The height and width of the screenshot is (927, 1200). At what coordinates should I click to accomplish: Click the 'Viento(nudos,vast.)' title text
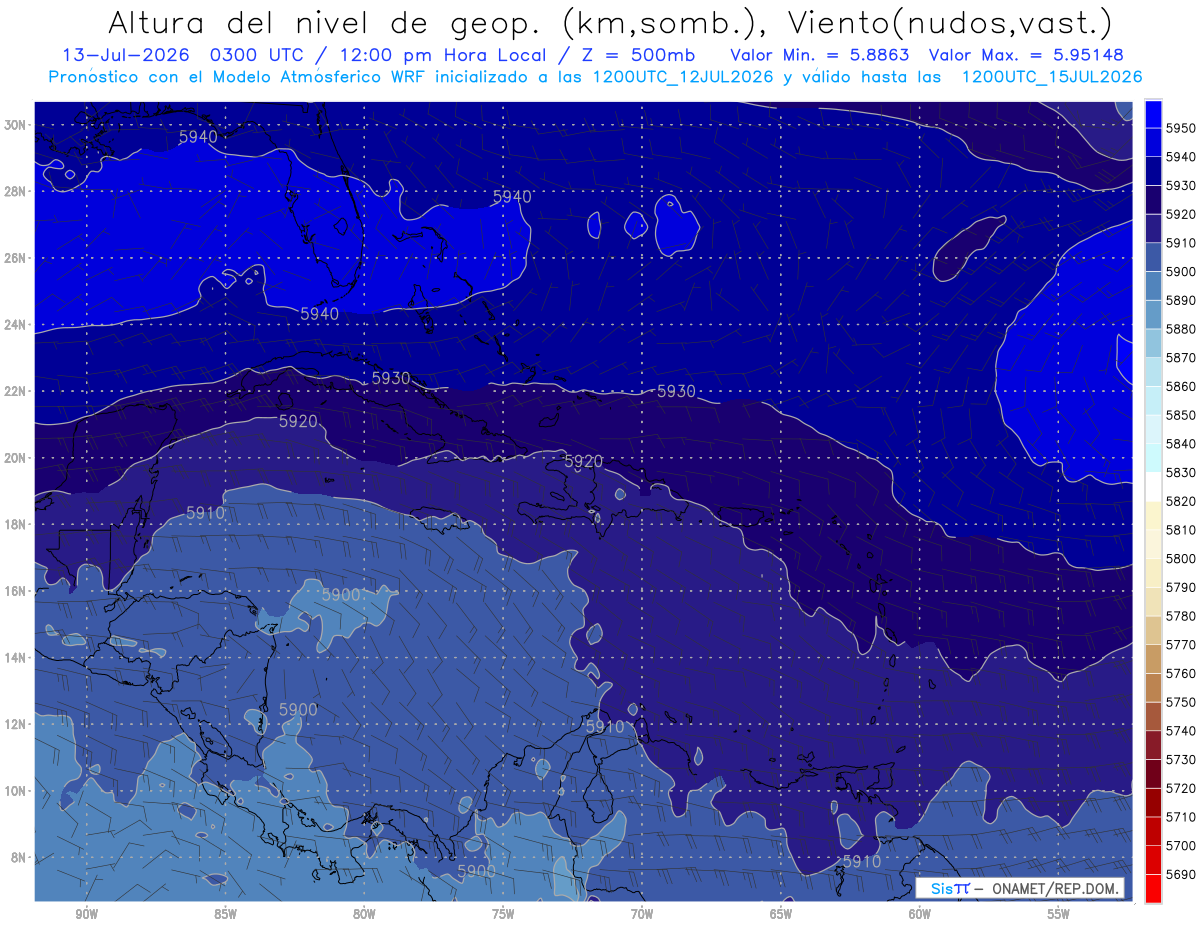coord(949,22)
